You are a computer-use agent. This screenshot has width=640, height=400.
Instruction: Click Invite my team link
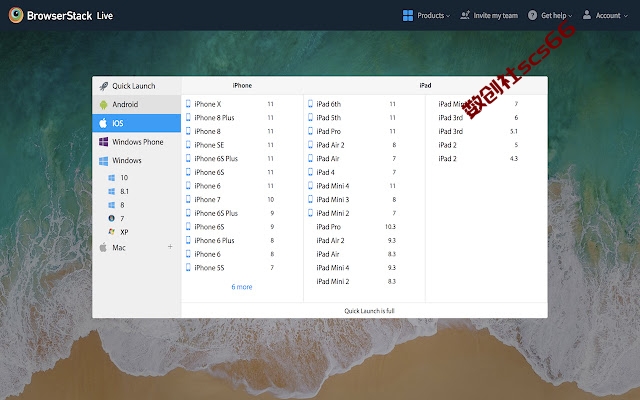(x=496, y=16)
